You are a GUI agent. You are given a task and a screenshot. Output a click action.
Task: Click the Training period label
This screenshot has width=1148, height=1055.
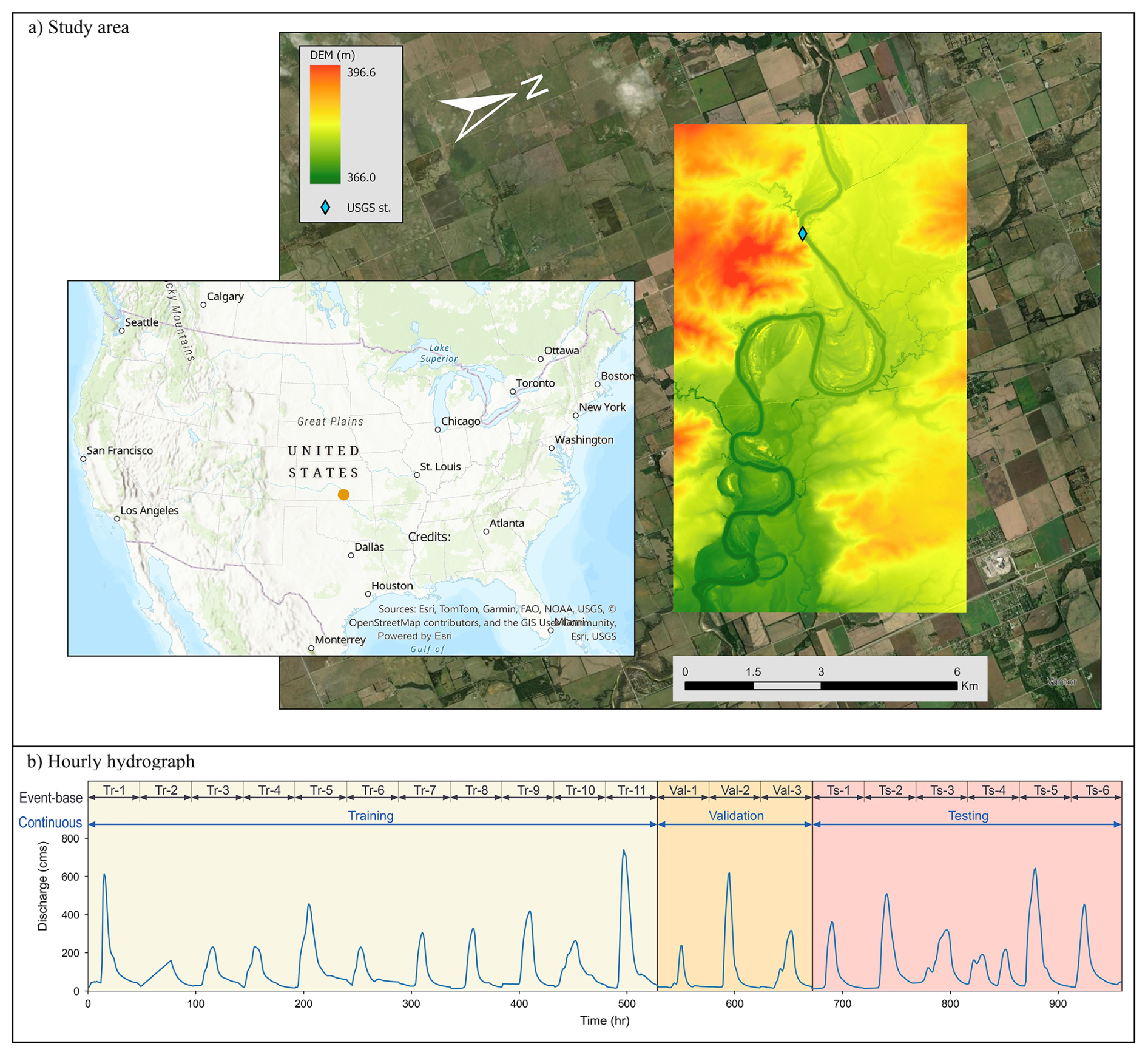pos(370,816)
